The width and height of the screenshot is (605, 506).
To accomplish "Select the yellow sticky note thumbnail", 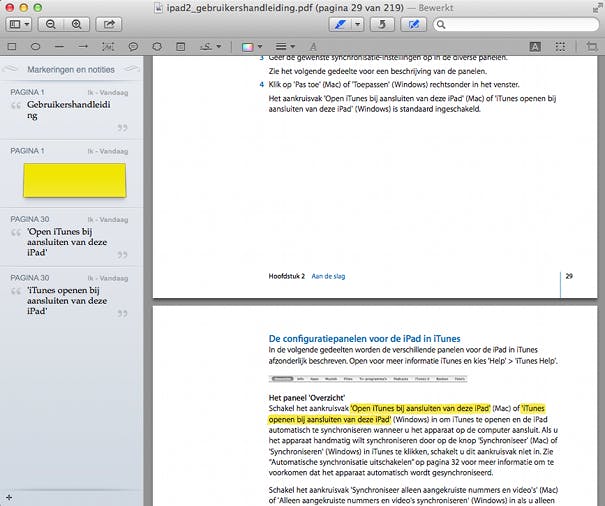I will pyautogui.click(x=75, y=180).
